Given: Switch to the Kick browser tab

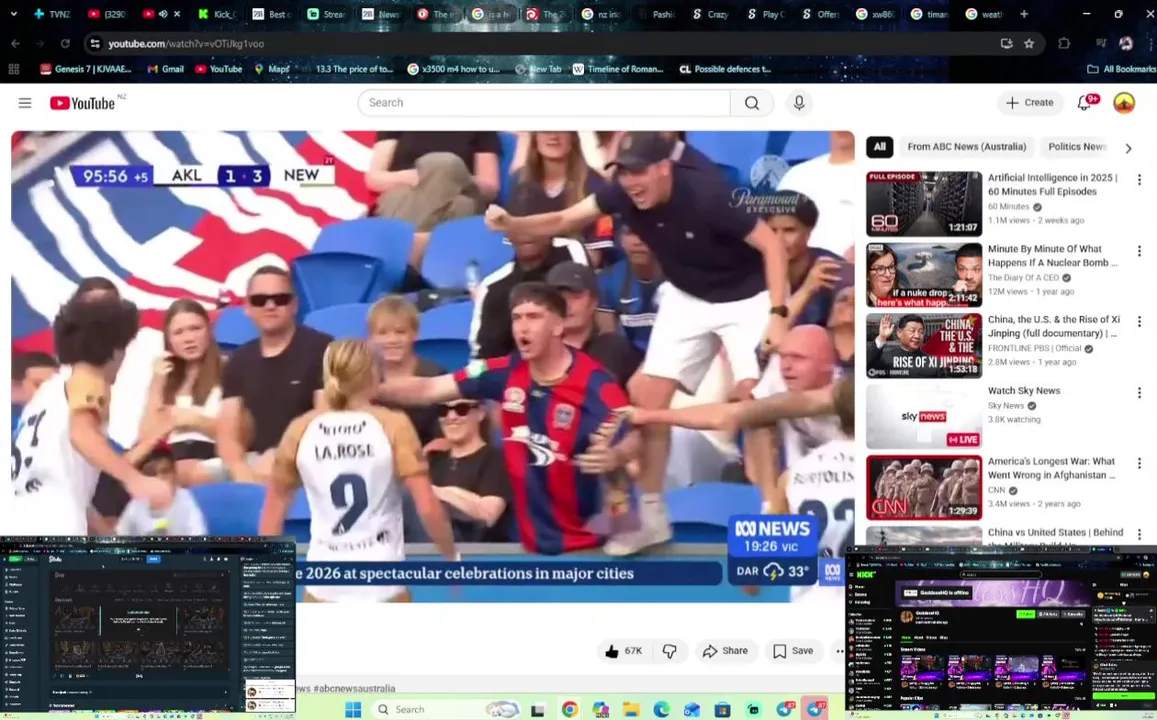Looking at the screenshot, I should [x=215, y=14].
